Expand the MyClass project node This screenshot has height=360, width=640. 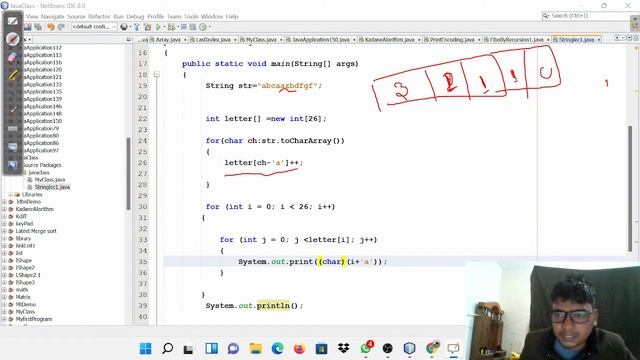4,312
